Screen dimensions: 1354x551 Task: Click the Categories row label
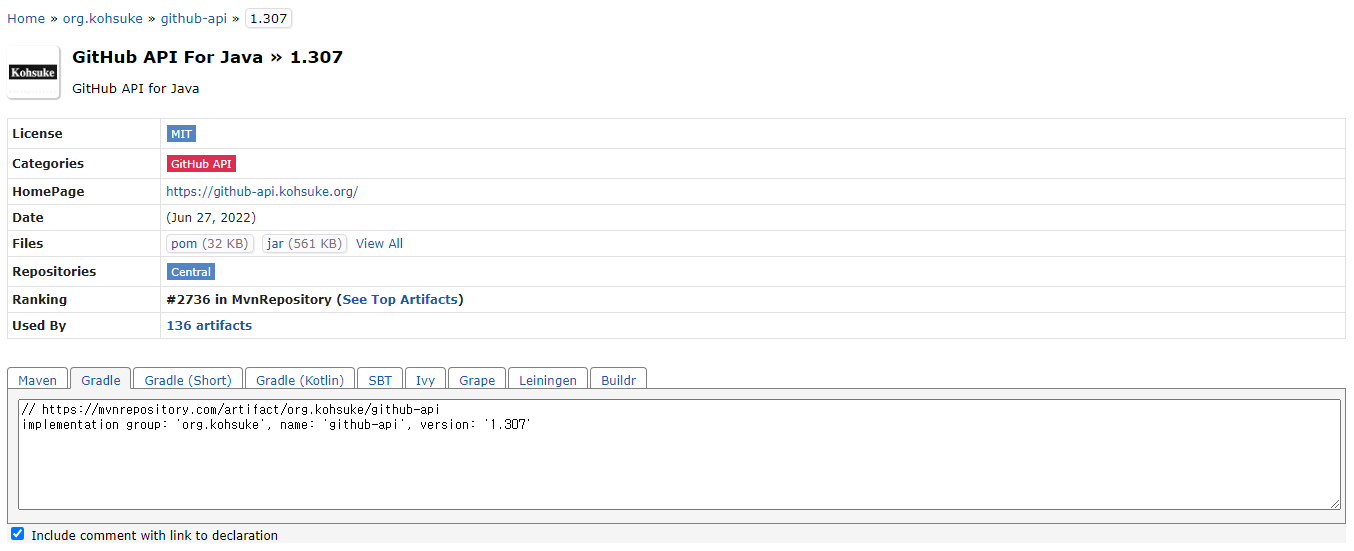48,163
